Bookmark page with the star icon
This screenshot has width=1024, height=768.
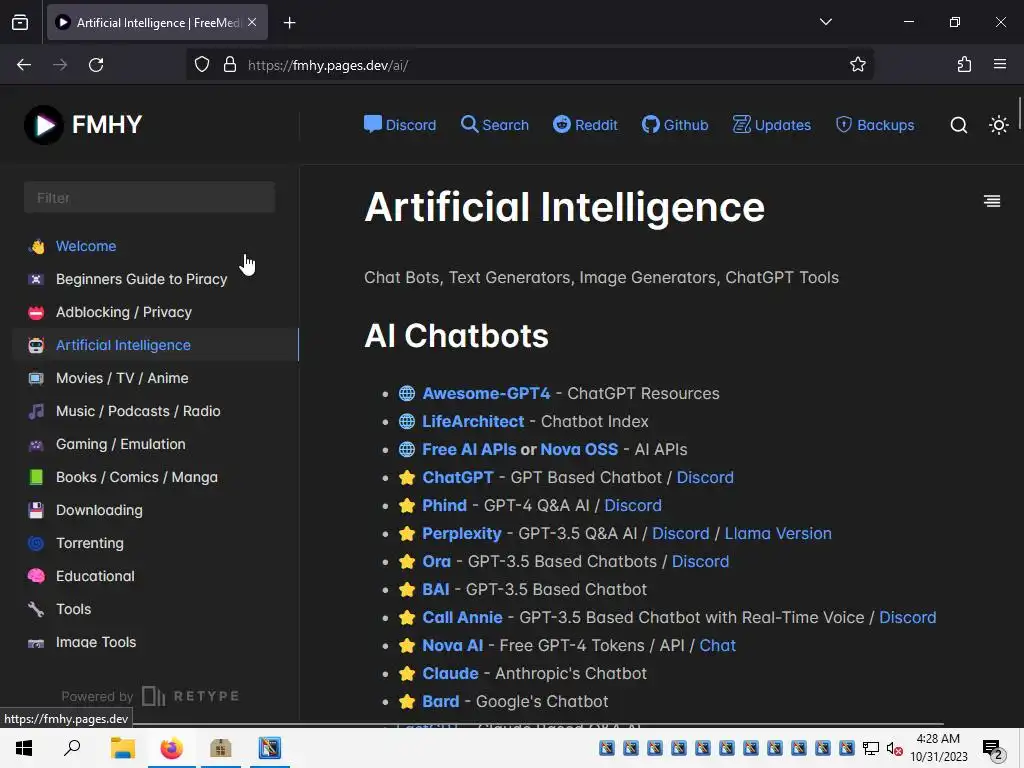point(857,65)
